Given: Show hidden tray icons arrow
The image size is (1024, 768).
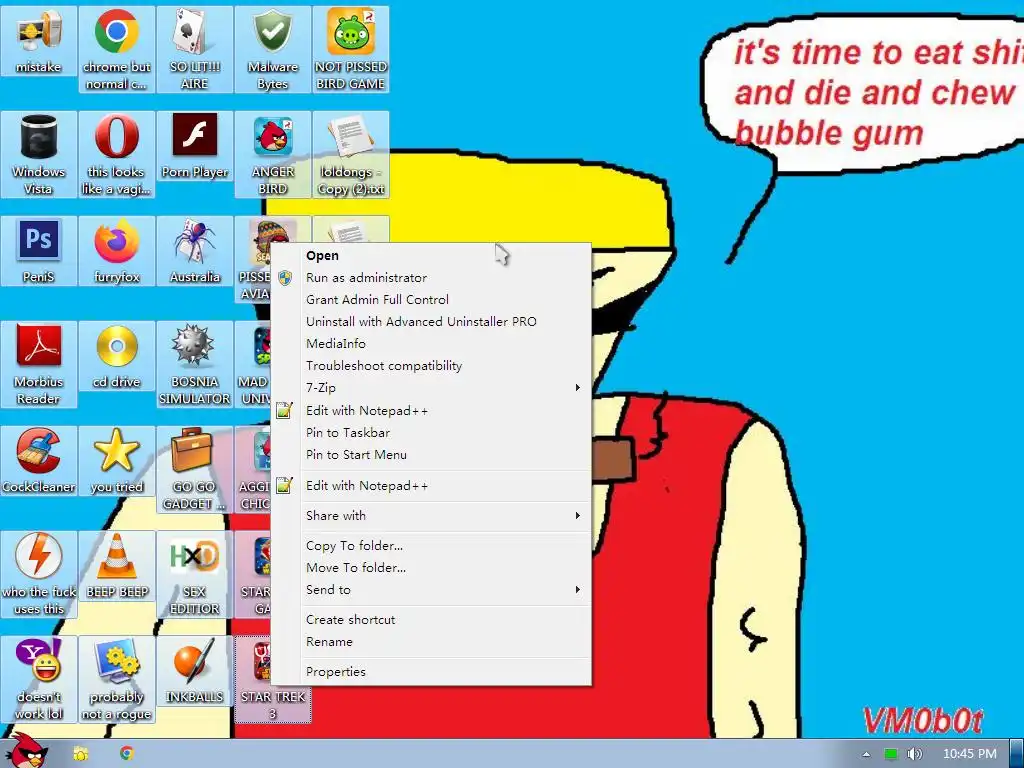Looking at the screenshot, I should coord(866,754).
